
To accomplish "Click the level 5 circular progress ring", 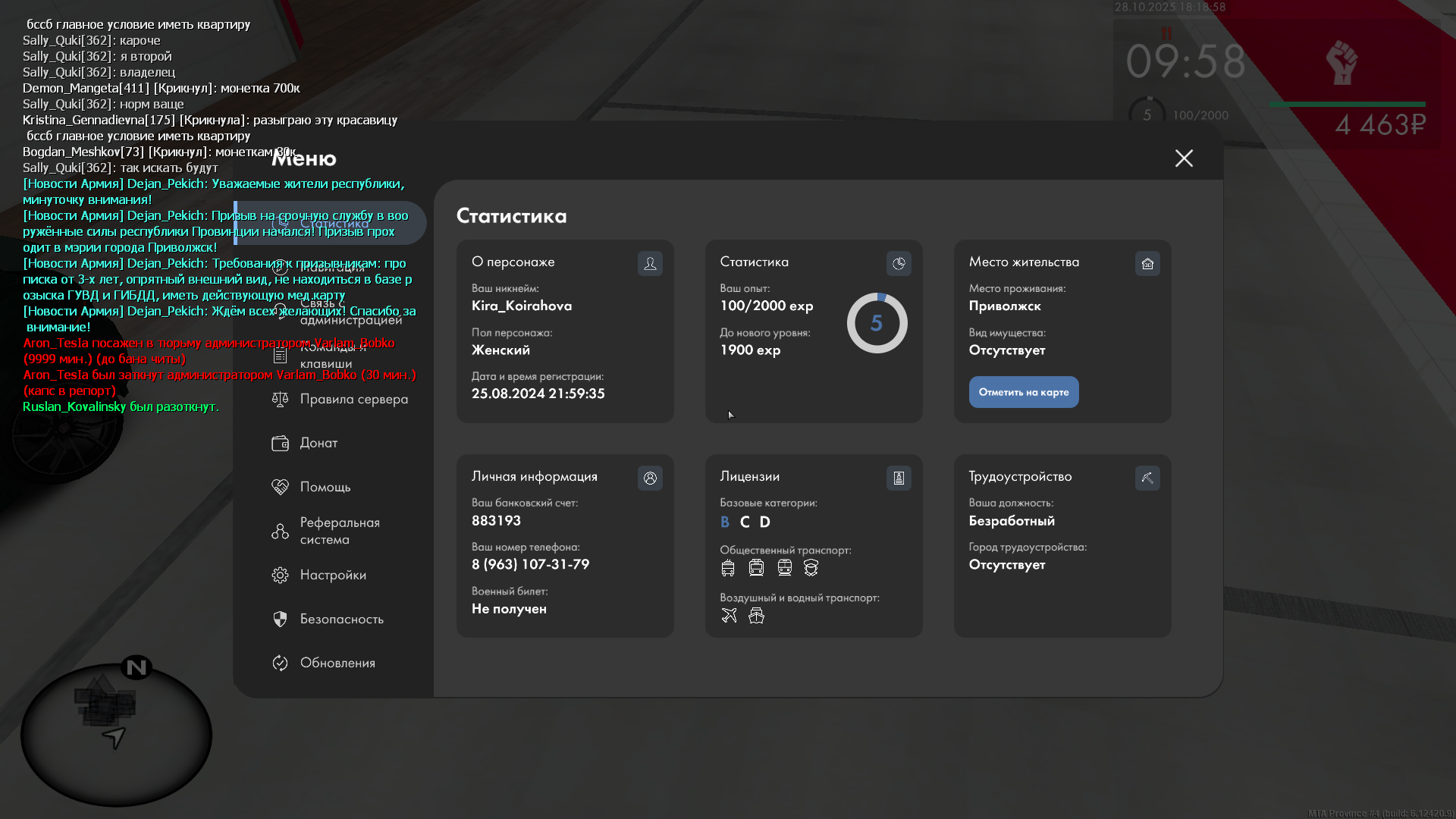I will tap(877, 324).
